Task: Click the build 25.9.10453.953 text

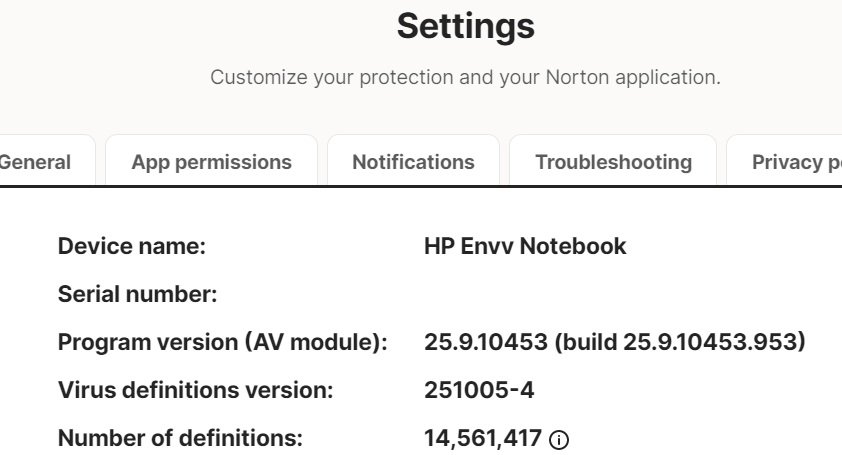Action: [x=682, y=342]
